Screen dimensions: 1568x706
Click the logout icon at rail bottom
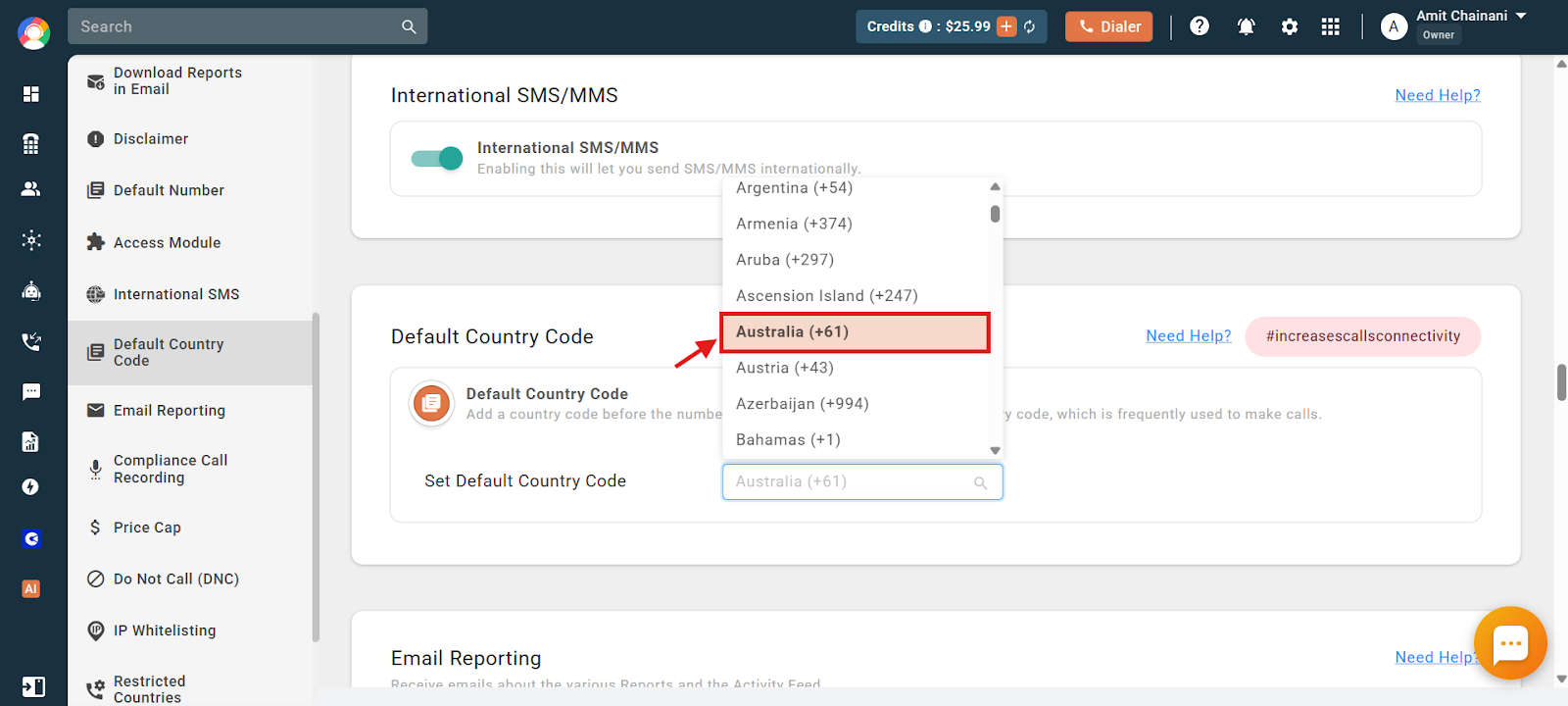coord(33,686)
